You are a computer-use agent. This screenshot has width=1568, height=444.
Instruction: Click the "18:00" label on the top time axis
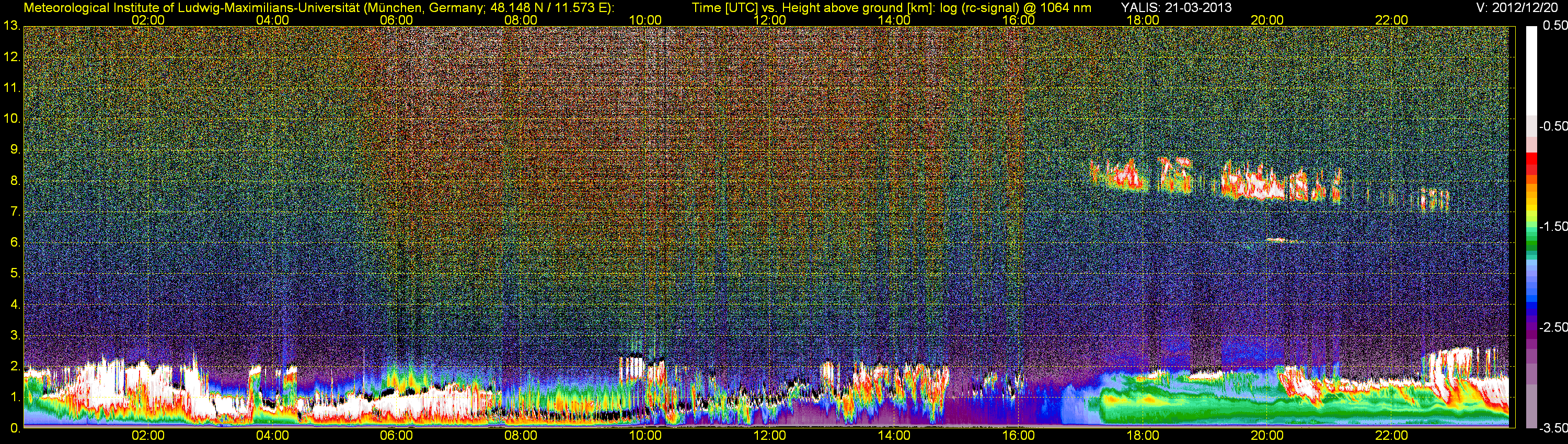(1143, 20)
